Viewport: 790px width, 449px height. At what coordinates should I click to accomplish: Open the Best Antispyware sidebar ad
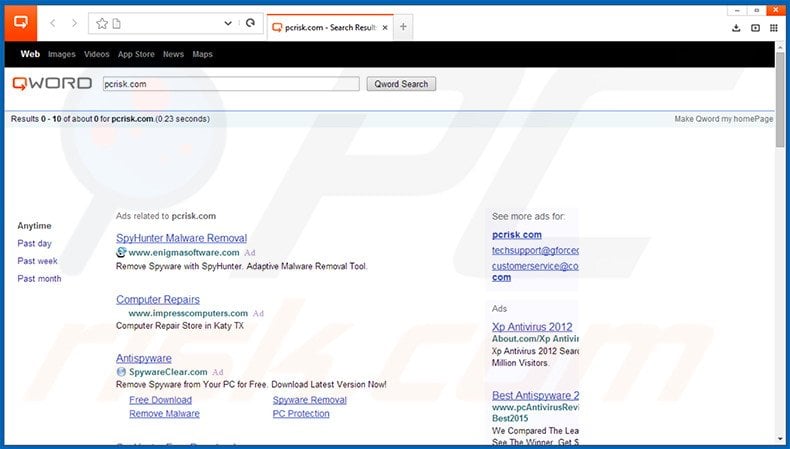click(535, 396)
